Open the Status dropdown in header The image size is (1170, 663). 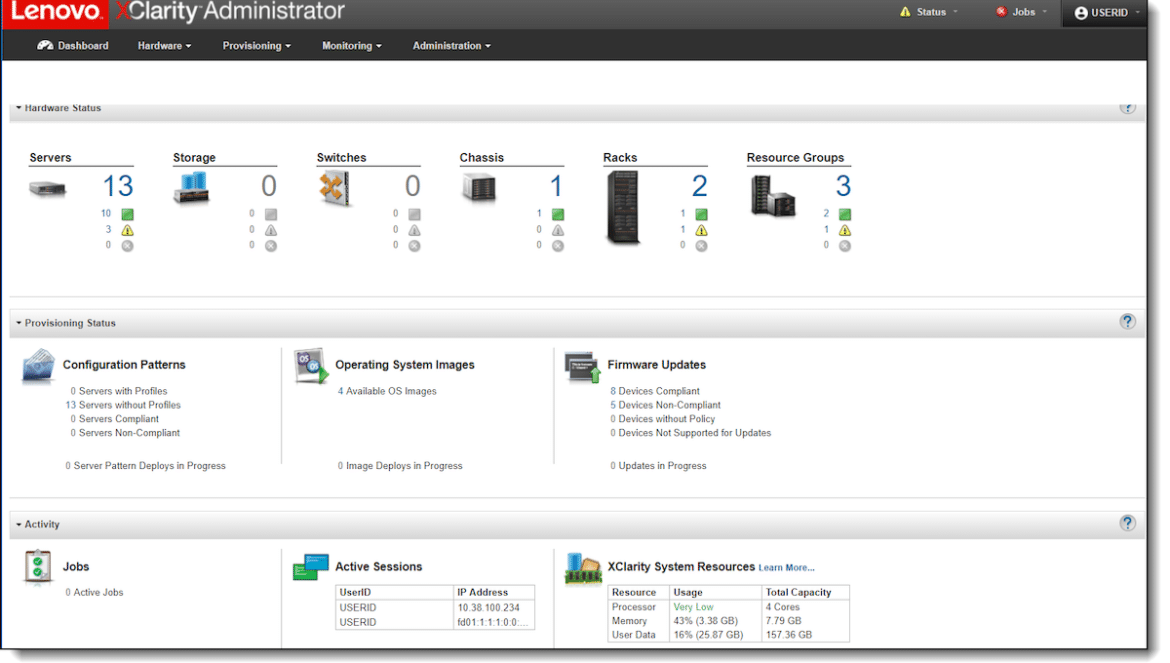(x=929, y=12)
